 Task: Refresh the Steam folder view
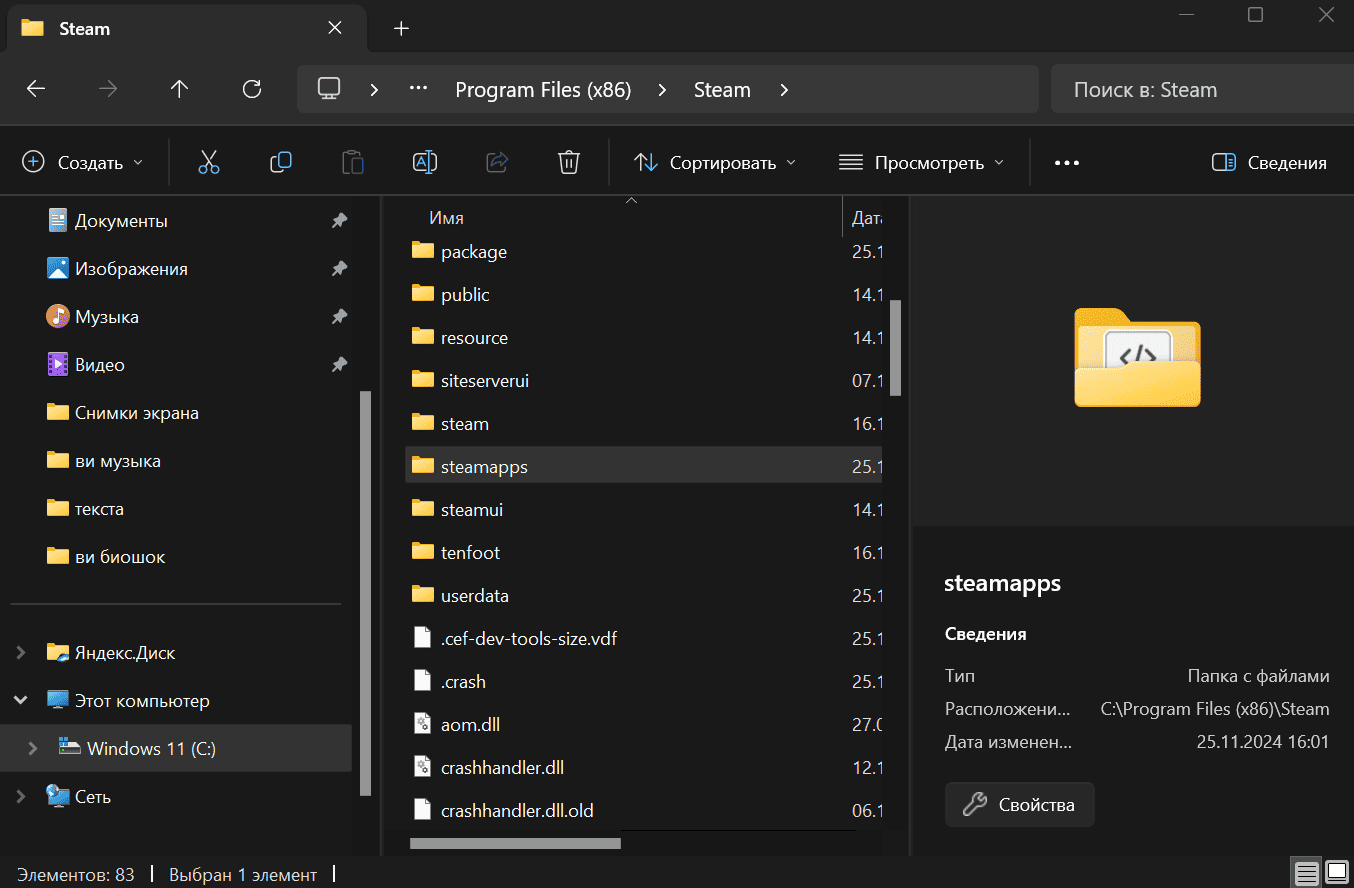(252, 89)
